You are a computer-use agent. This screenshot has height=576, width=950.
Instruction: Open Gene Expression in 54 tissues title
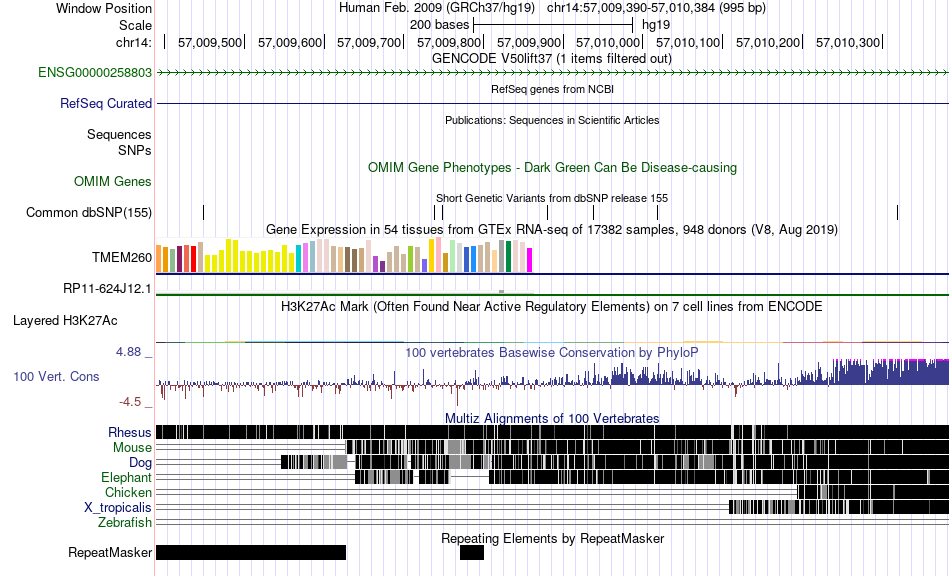point(552,230)
